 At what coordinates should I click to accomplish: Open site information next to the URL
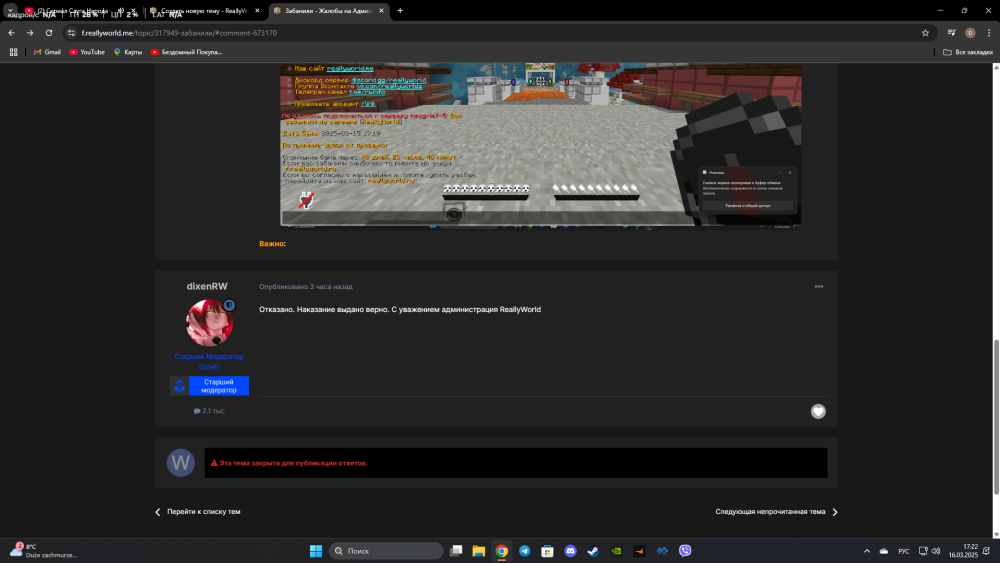pyautogui.click(x=71, y=33)
